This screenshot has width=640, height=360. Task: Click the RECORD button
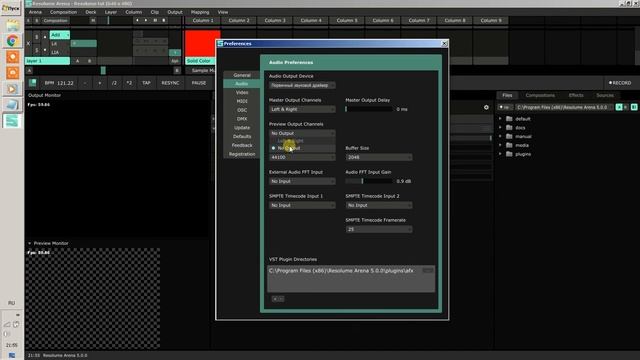click(x=620, y=83)
